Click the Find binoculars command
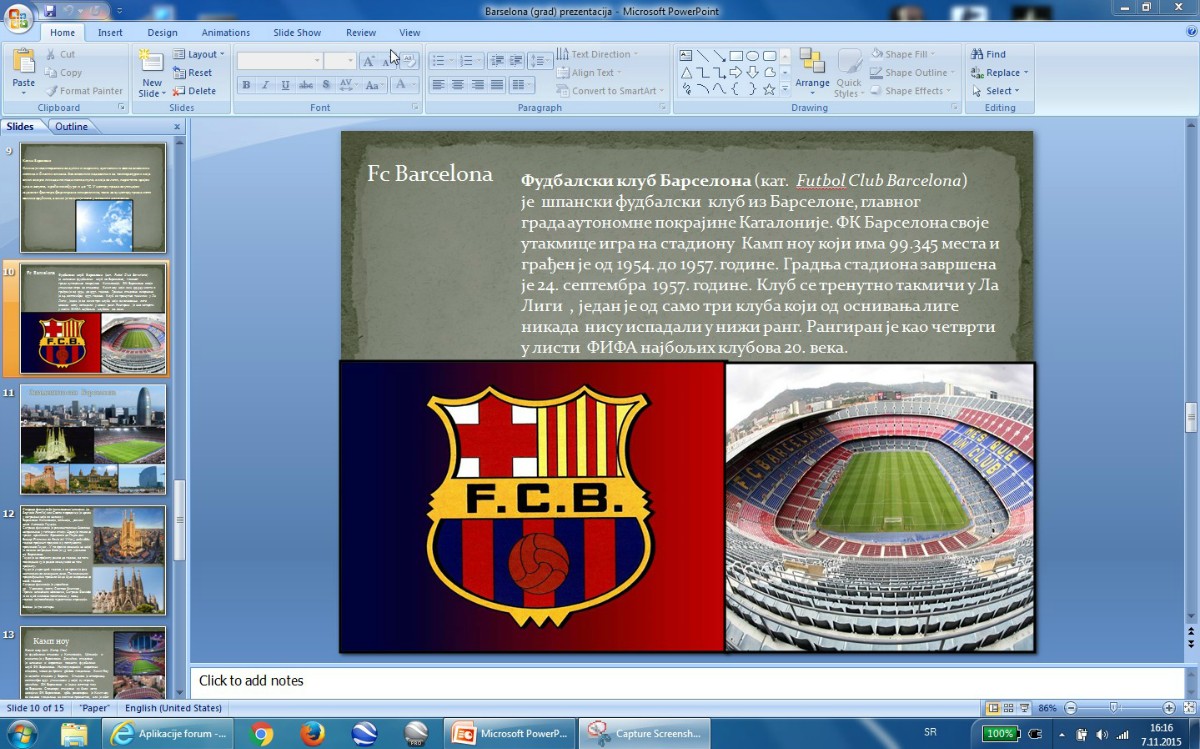1200x749 pixels. pos(988,55)
